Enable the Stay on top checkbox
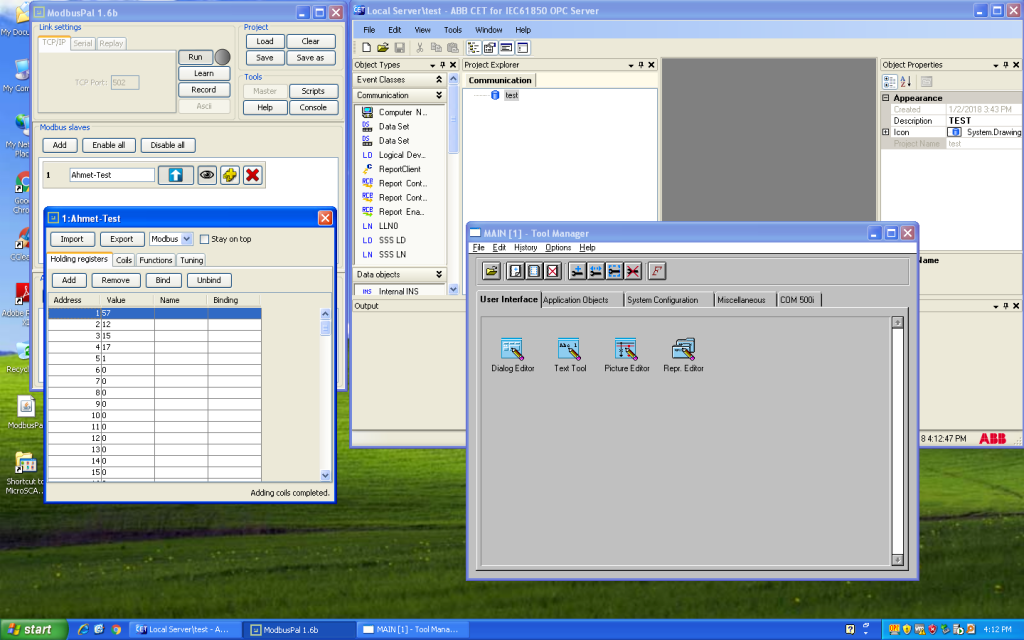Screen dimensions: 1024x640 pos(204,239)
